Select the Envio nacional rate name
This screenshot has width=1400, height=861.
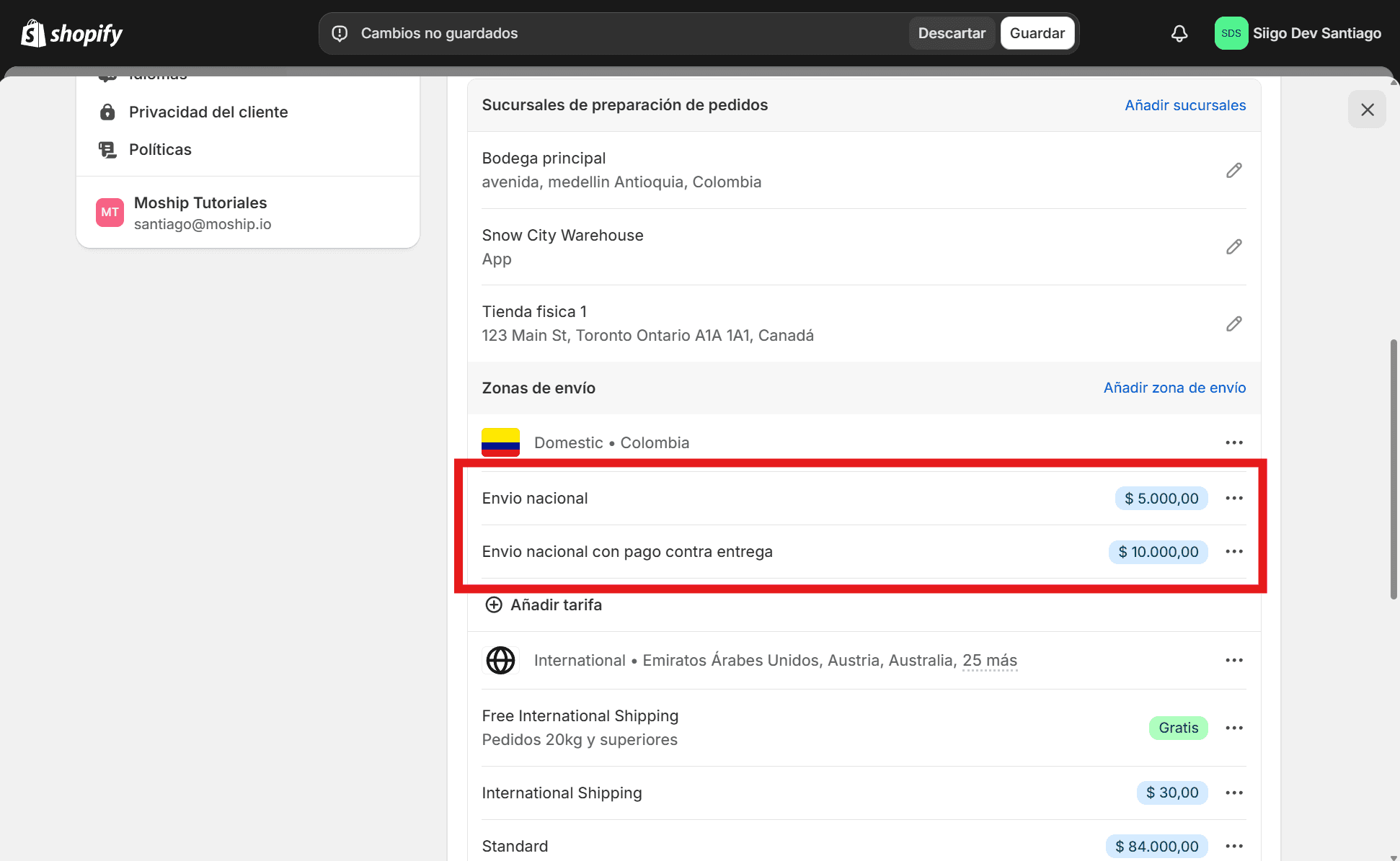535,498
